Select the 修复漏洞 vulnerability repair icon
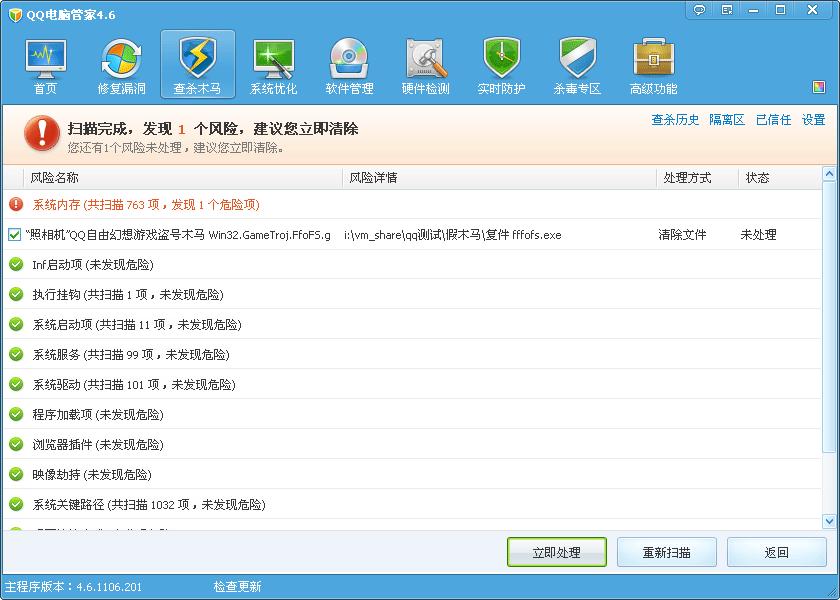 pos(119,62)
